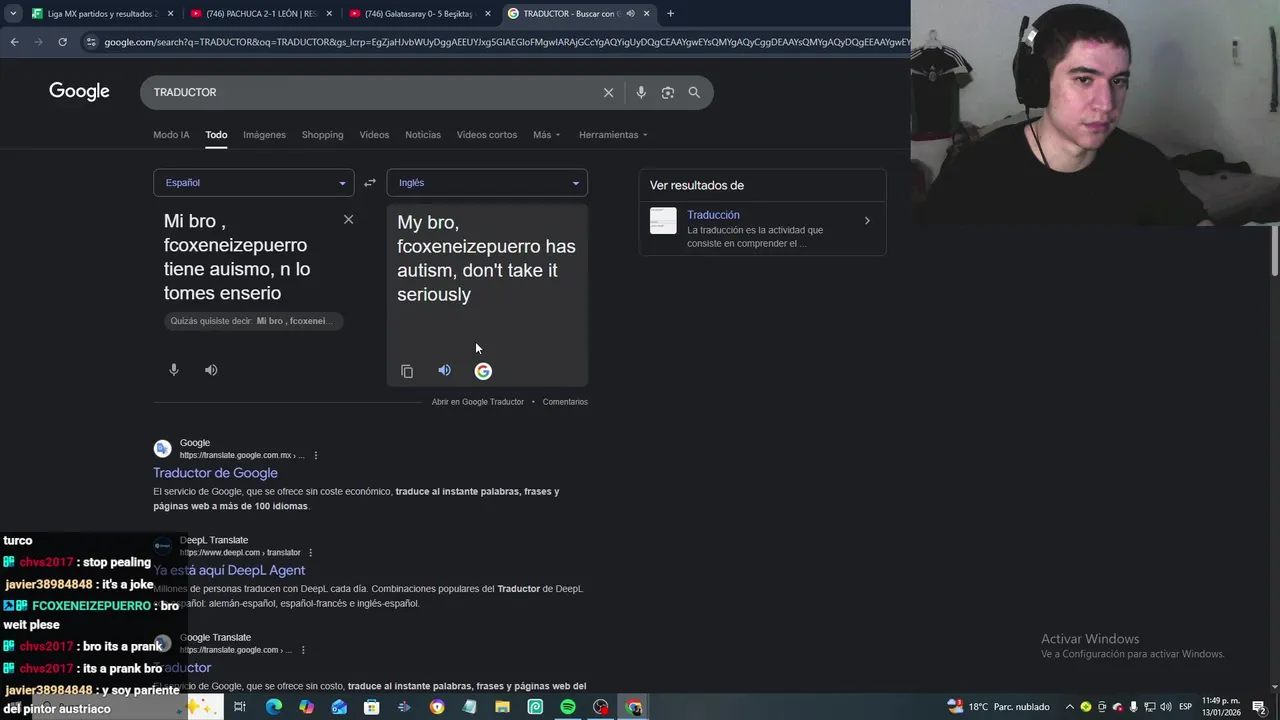This screenshot has height=720, width=1280.
Task: Click the address bar URL
Action: [x=505, y=42]
